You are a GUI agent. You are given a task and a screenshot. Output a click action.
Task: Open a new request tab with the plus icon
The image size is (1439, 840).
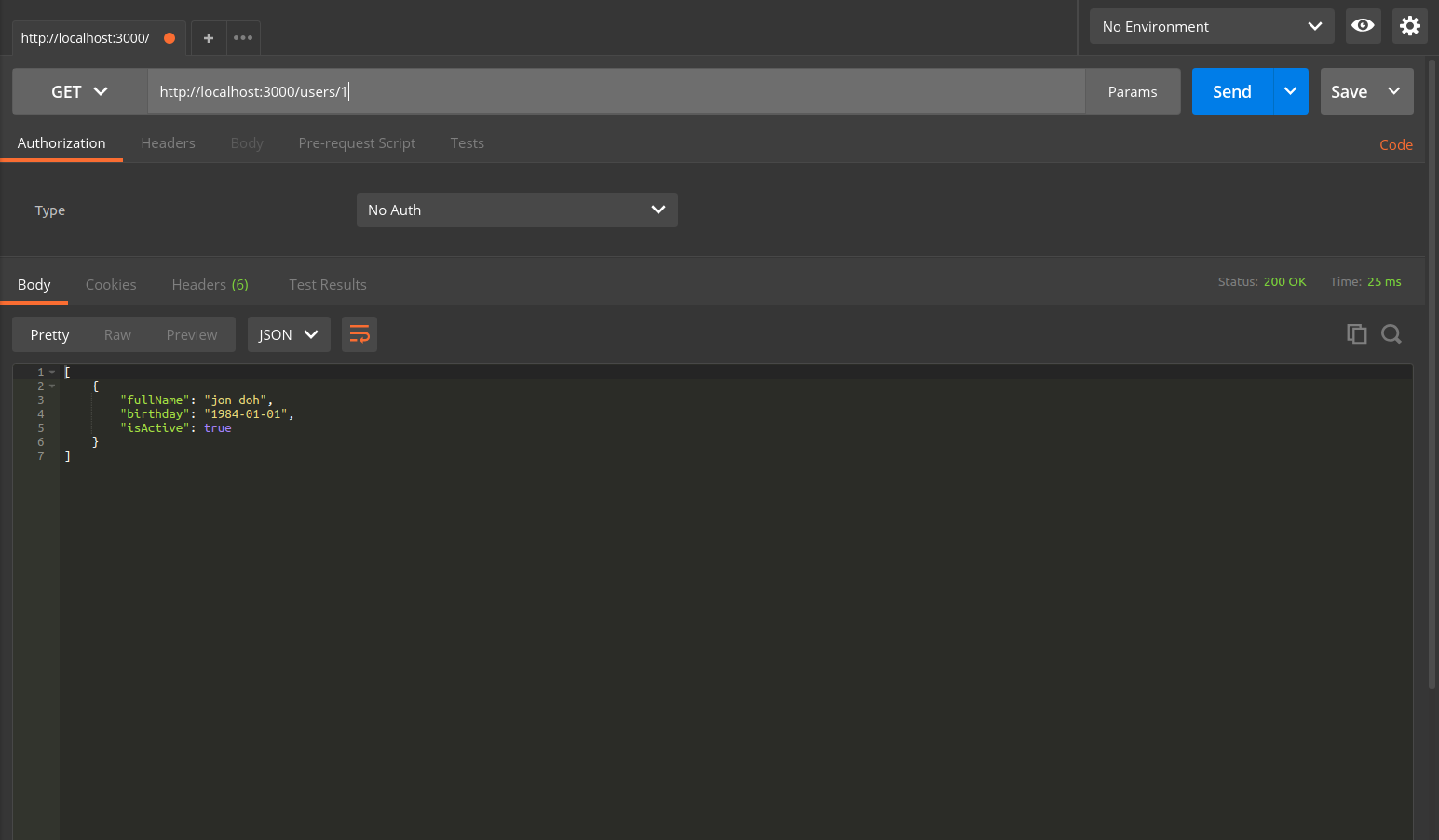208,37
